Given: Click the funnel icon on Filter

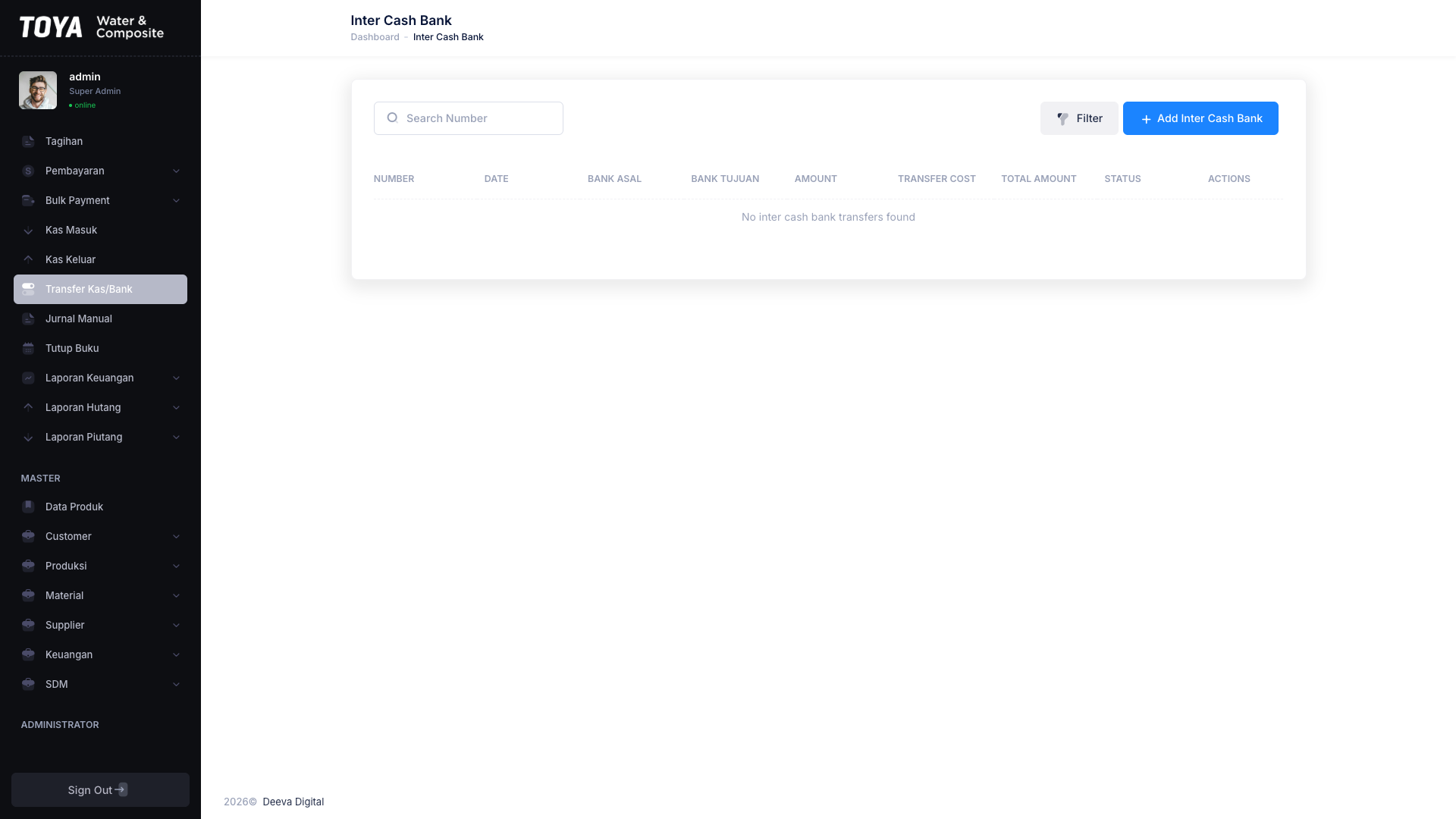Looking at the screenshot, I should [x=1062, y=119].
